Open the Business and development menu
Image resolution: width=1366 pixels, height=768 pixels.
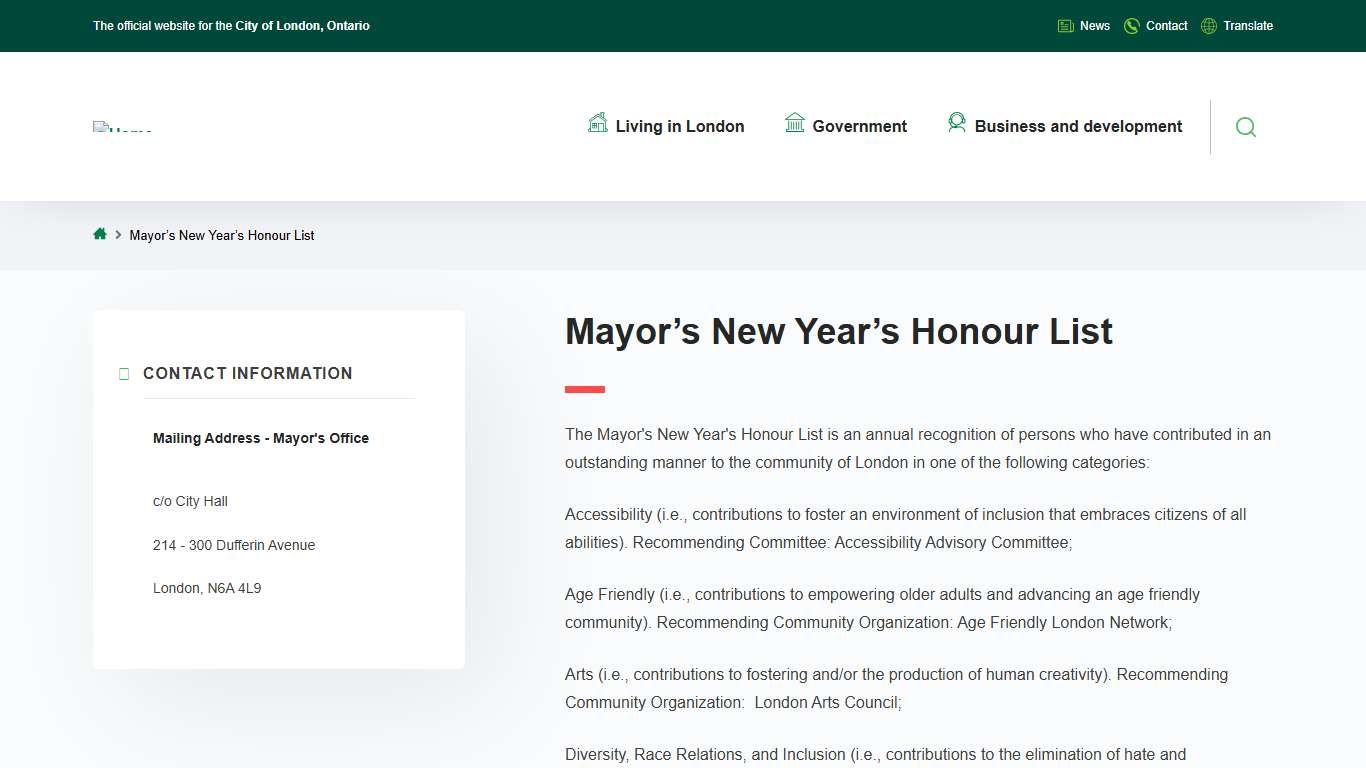coord(1078,126)
